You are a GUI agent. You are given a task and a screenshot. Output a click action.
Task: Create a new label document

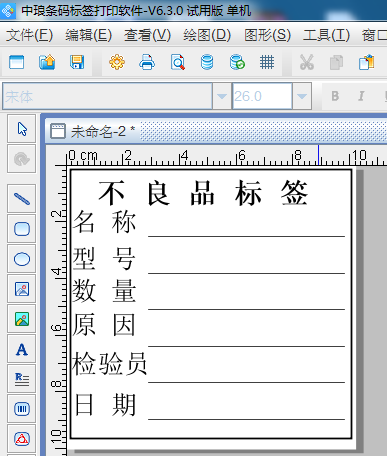tap(16, 62)
